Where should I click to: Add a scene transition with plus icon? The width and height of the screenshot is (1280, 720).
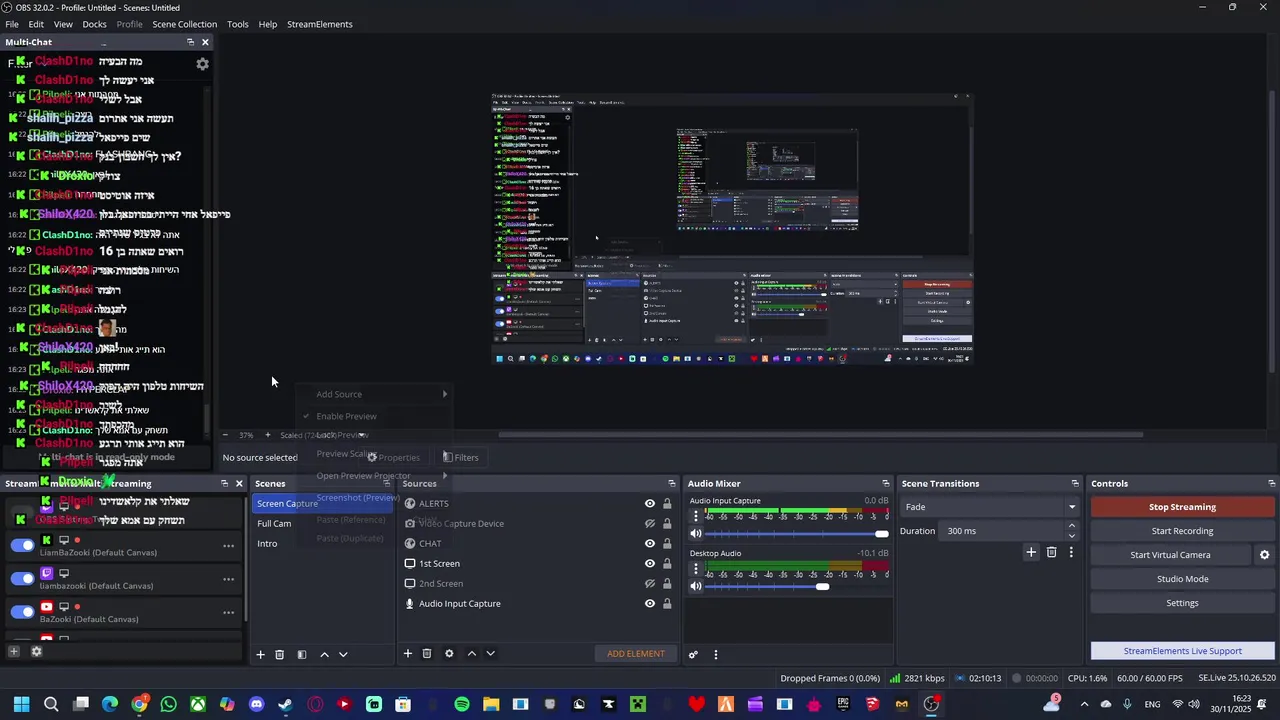tap(1031, 552)
